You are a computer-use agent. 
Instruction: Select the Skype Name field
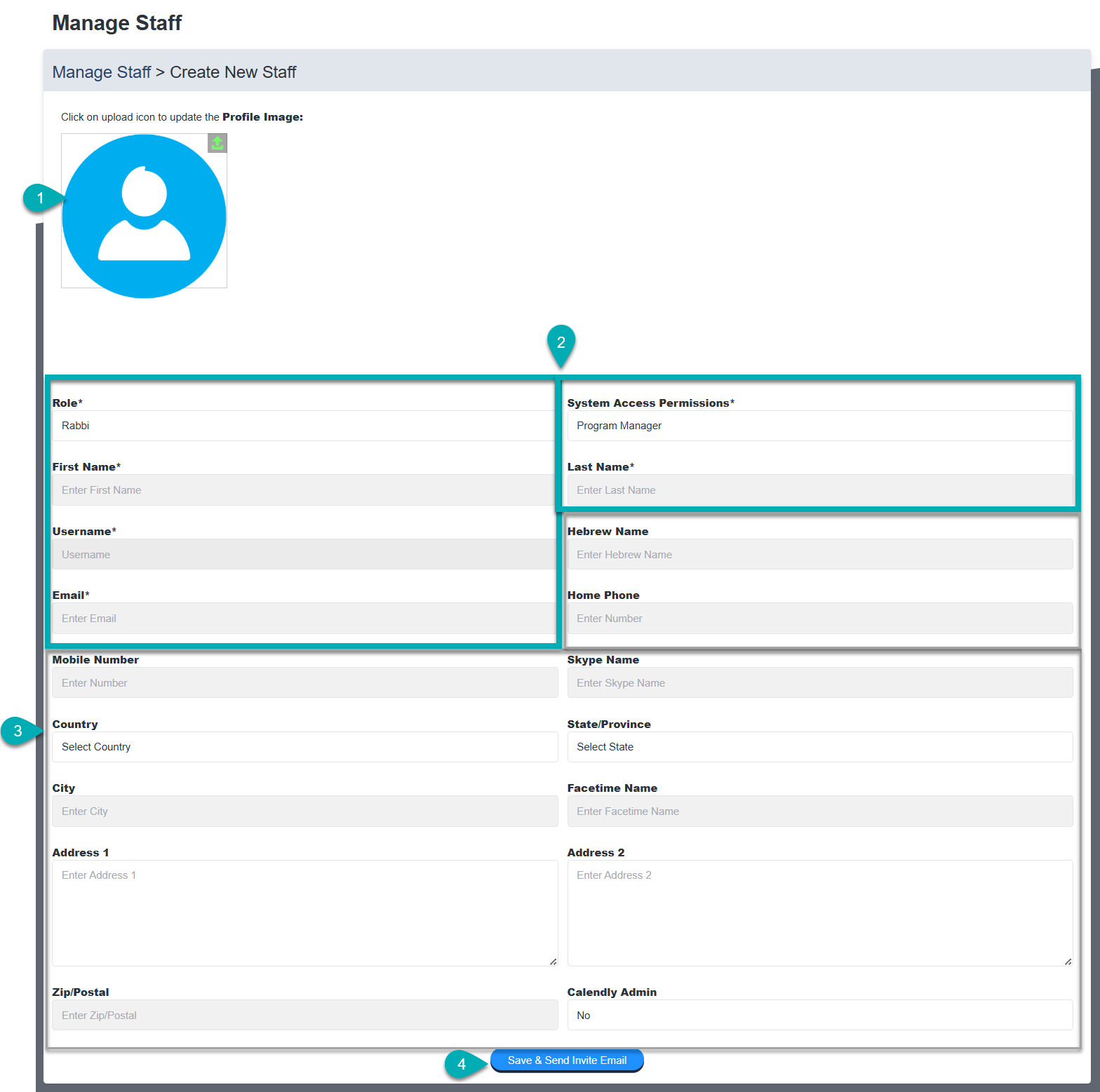click(x=819, y=683)
